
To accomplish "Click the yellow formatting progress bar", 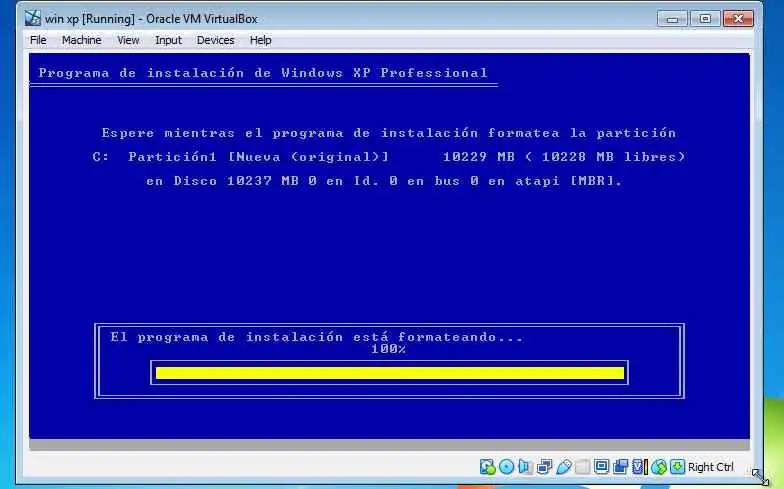I will pyautogui.click(x=390, y=373).
